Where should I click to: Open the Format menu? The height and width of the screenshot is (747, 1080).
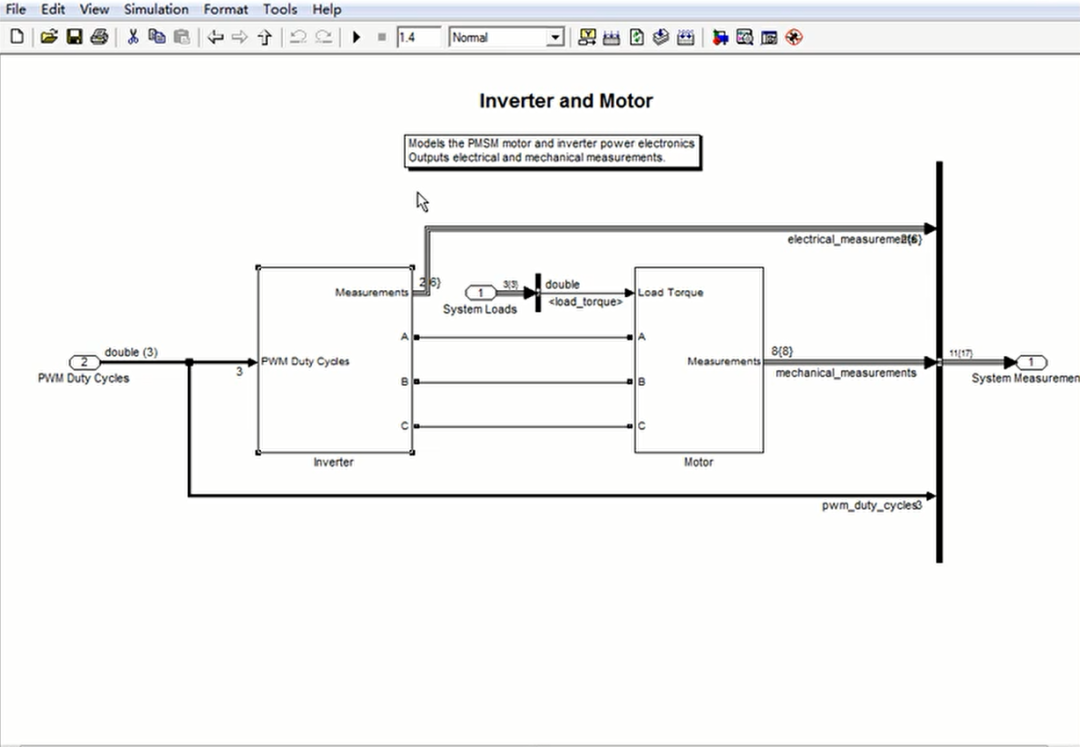226,10
